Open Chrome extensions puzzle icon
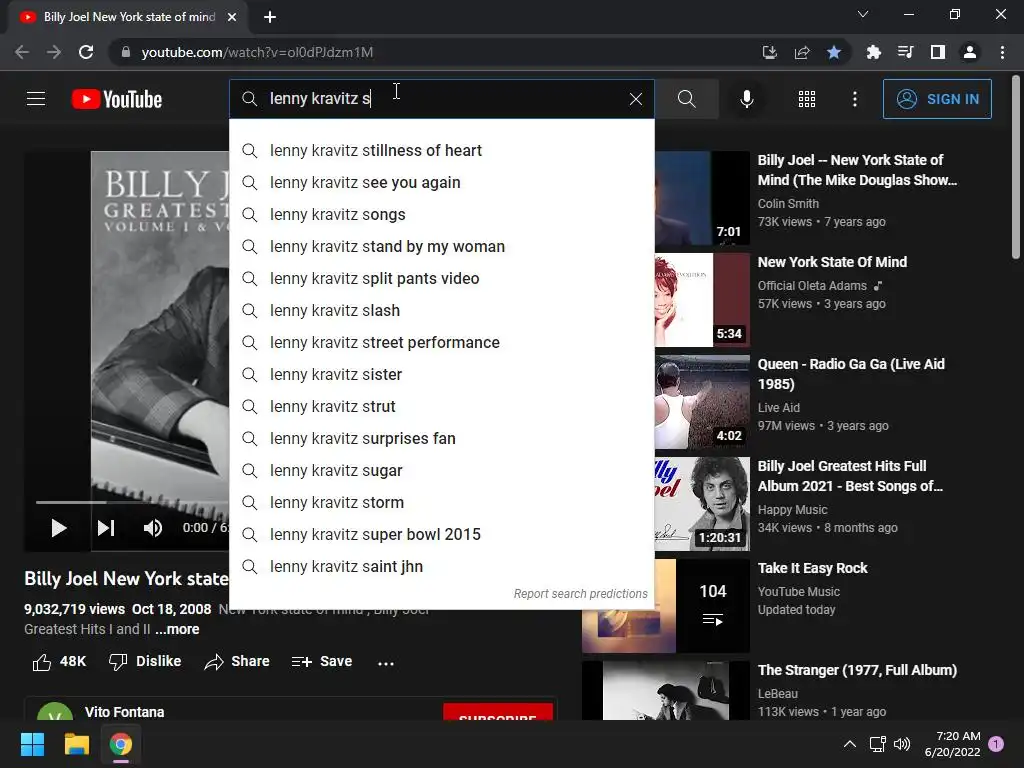Image resolution: width=1024 pixels, height=768 pixels. pyautogui.click(x=873, y=52)
